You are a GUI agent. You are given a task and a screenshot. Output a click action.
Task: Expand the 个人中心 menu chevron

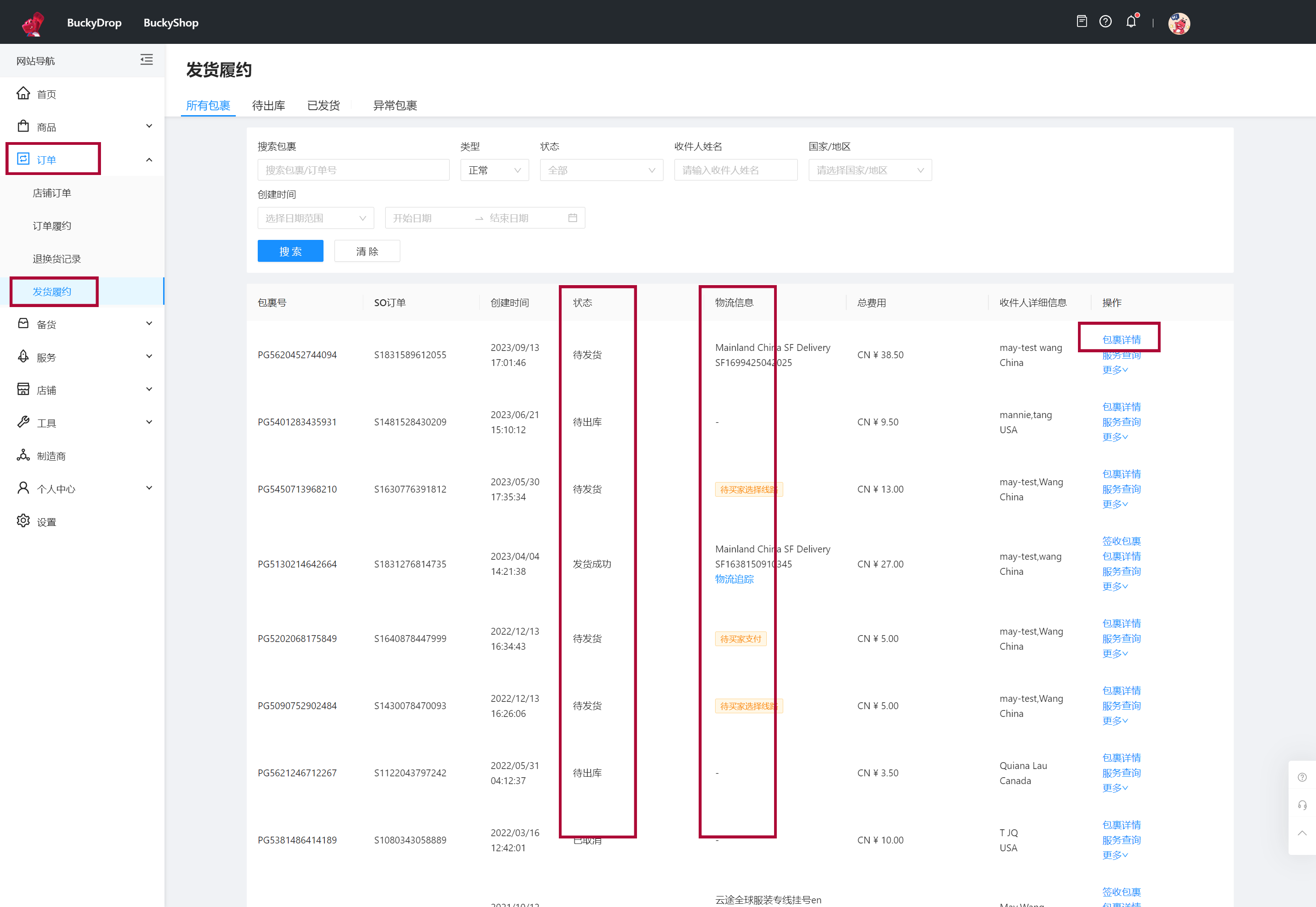(x=149, y=488)
